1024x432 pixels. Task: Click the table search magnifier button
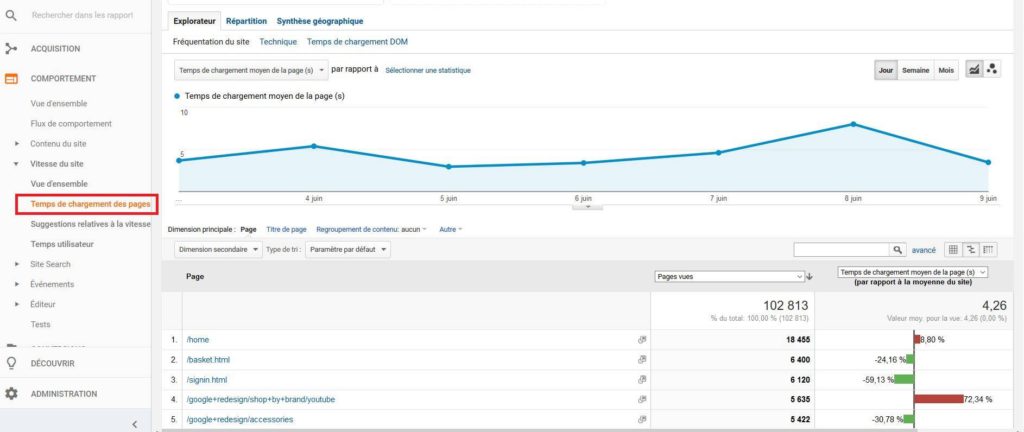point(898,250)
